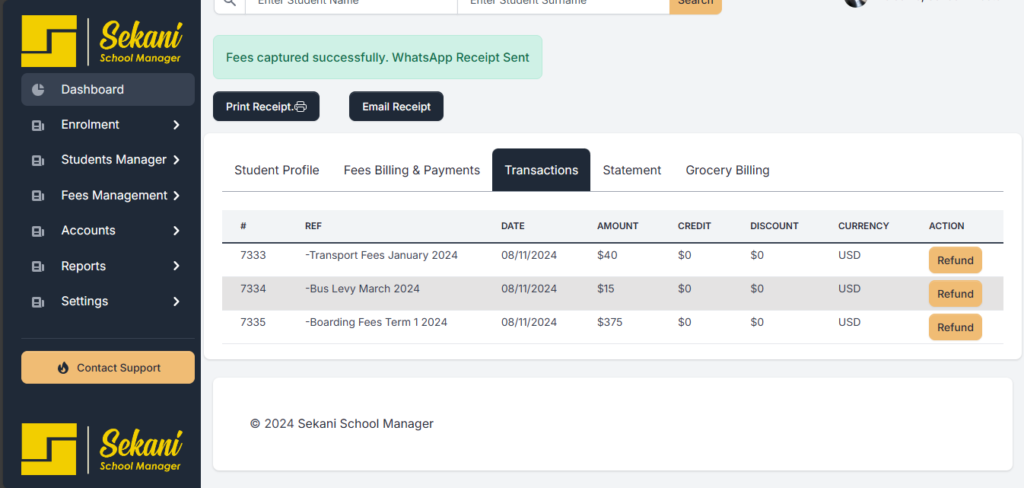
Task: Click the date of transaction 7333
Action: pos(529,255)
